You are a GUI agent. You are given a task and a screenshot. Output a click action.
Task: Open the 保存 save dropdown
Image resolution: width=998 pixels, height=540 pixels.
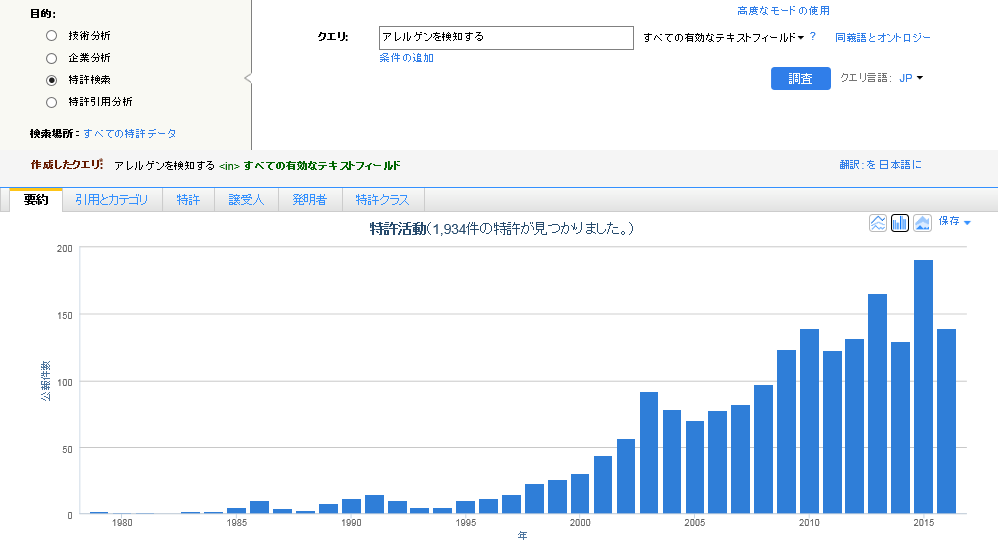[x=954, y=221]
